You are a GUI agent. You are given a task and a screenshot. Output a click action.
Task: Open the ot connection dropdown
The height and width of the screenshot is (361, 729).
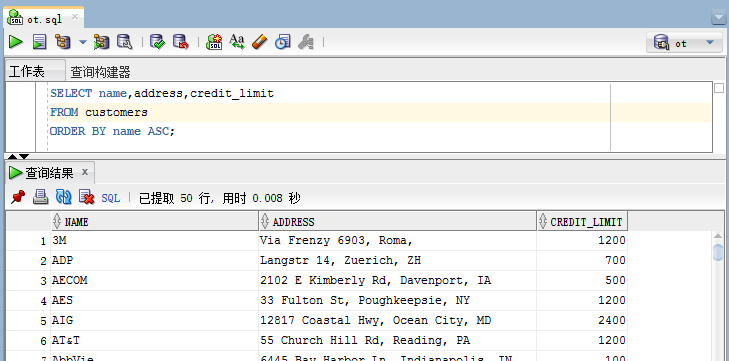(683, 43)
